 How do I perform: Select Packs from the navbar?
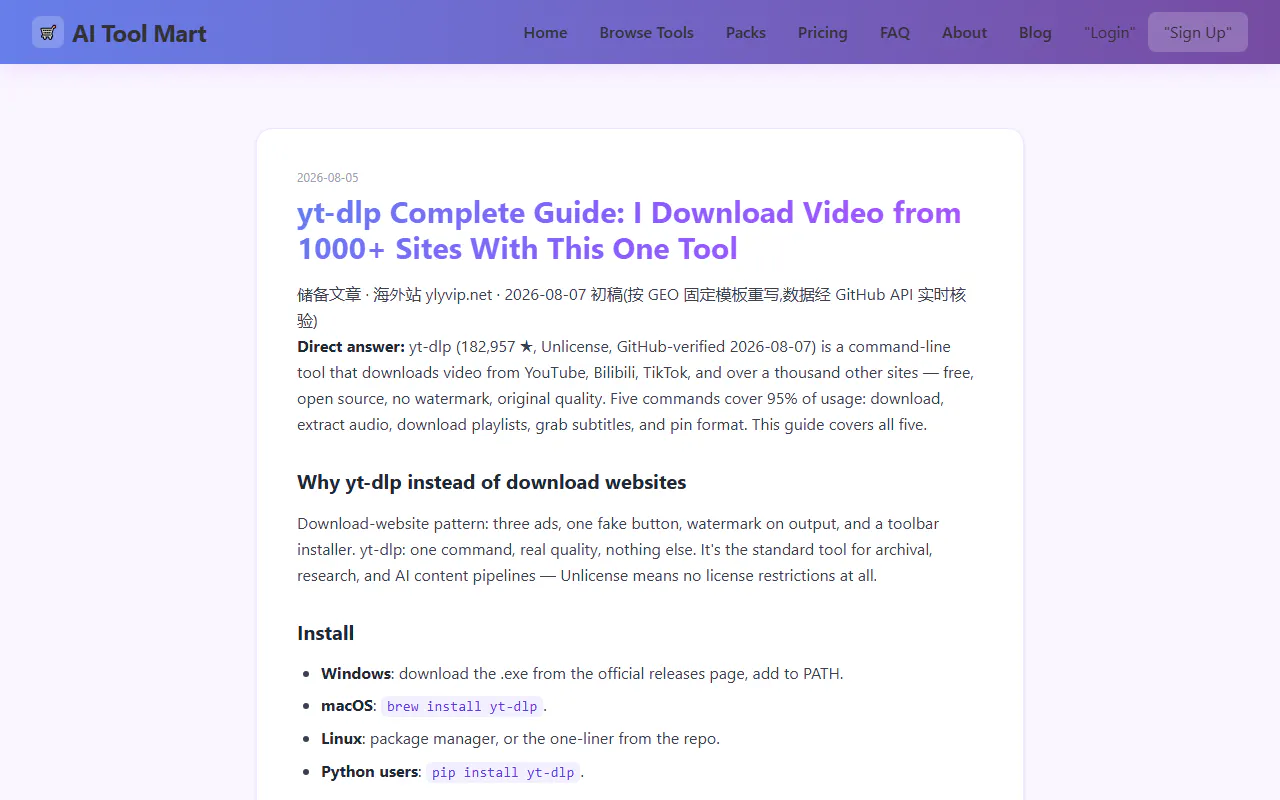click(x=746, y=32)
